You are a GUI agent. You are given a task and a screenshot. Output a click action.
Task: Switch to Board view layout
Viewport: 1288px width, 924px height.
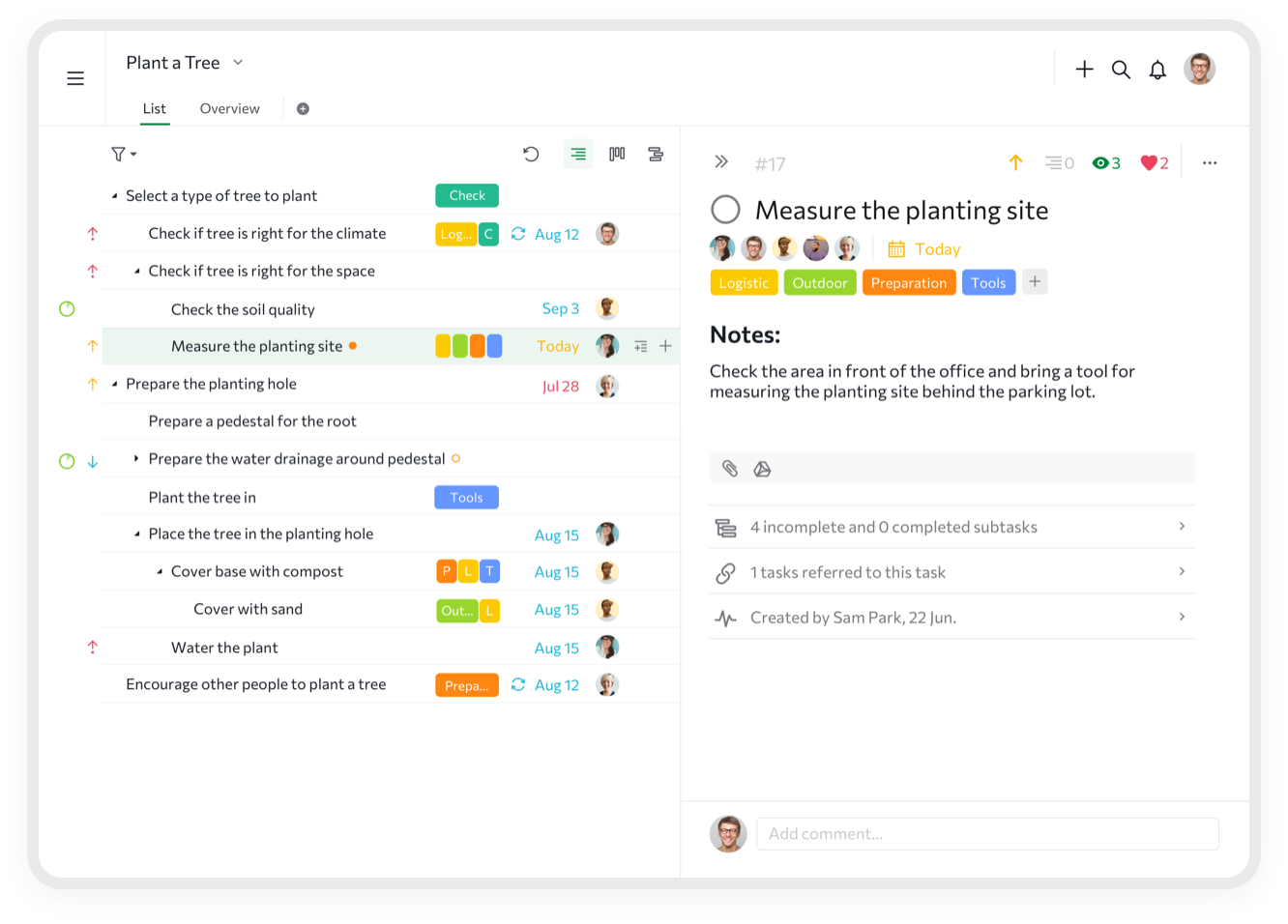(x=617, y=153)
